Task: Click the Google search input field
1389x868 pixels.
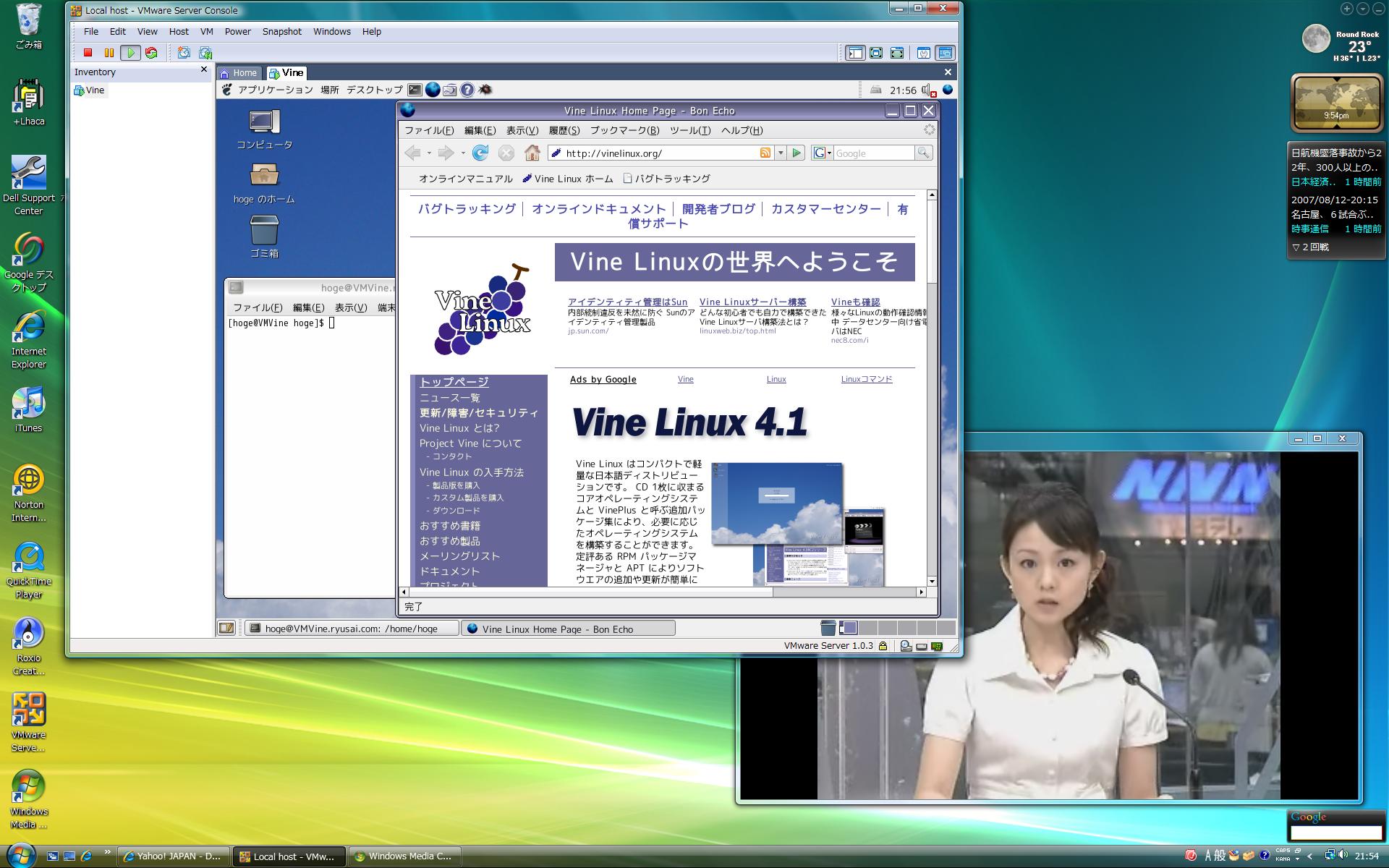Action: [x=874, y=153]
